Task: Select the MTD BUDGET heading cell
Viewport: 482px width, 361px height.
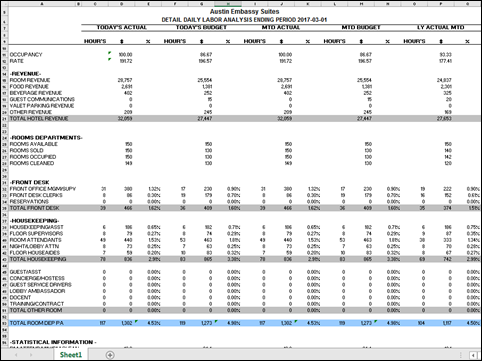Action: tap(361, 27)
